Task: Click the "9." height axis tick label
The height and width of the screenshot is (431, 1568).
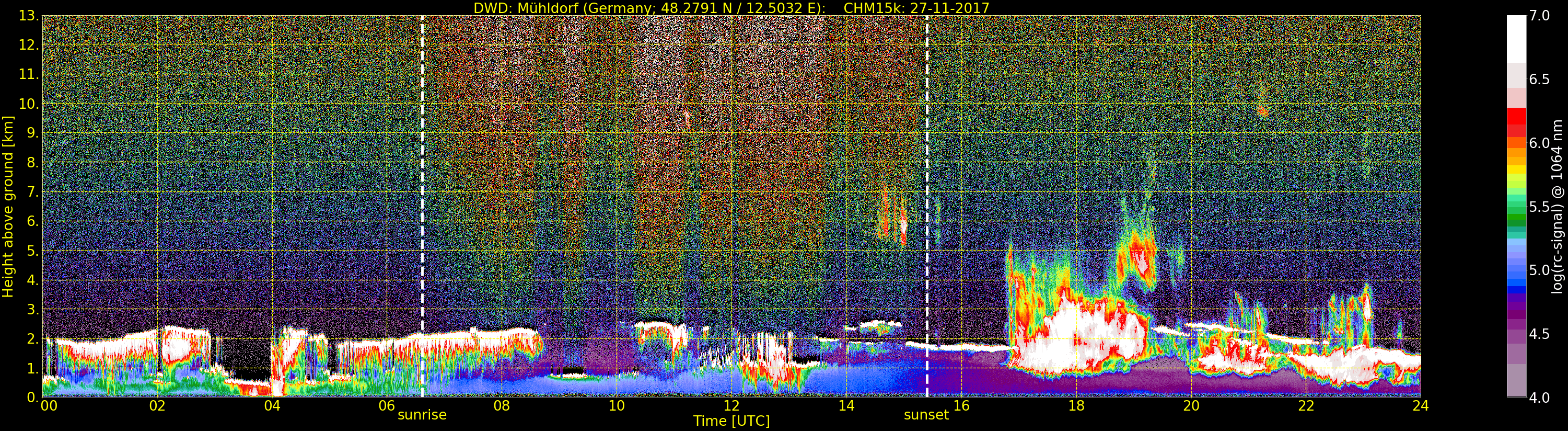Action: click(x=32, y=133)
